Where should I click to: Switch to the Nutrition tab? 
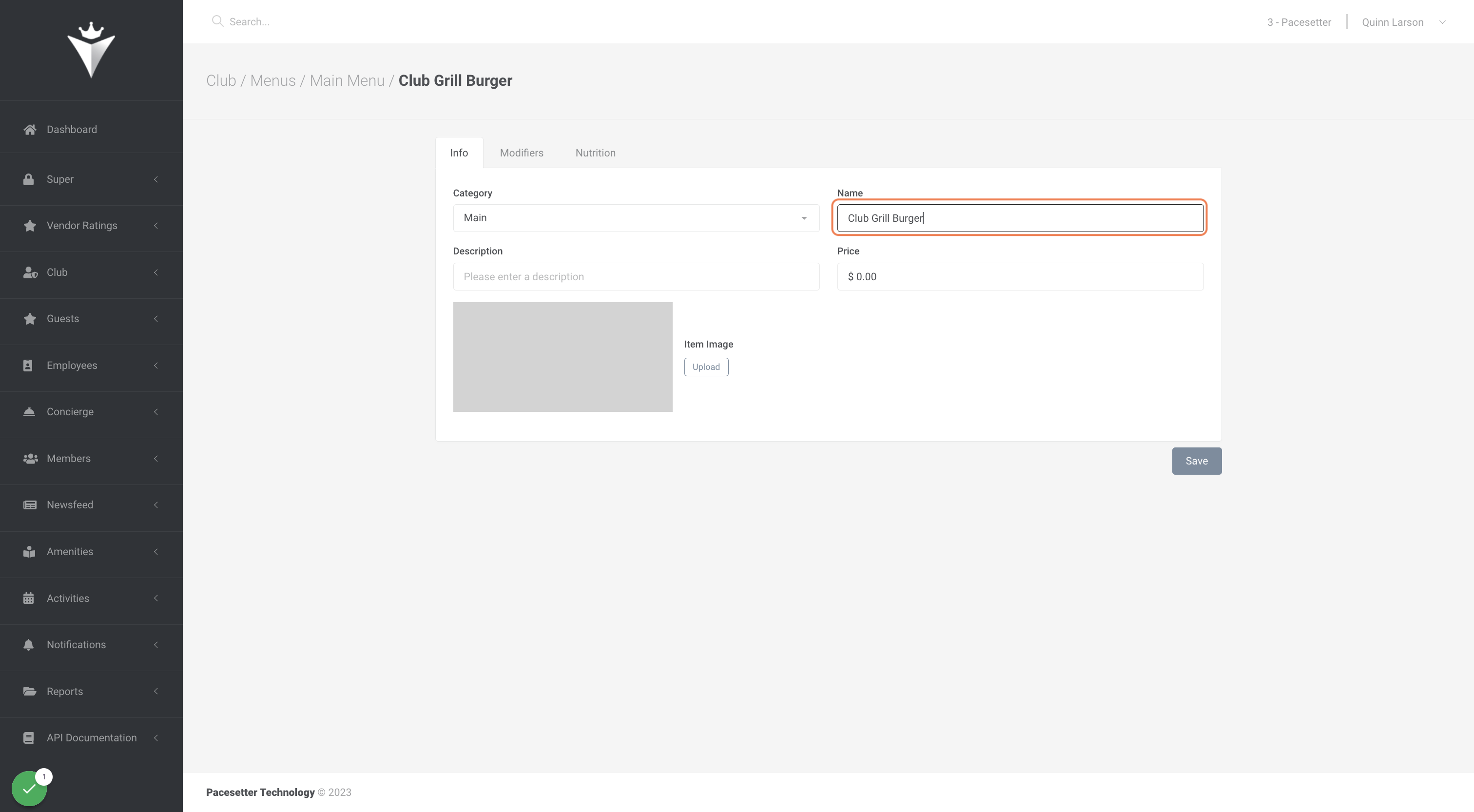(595, 153)
